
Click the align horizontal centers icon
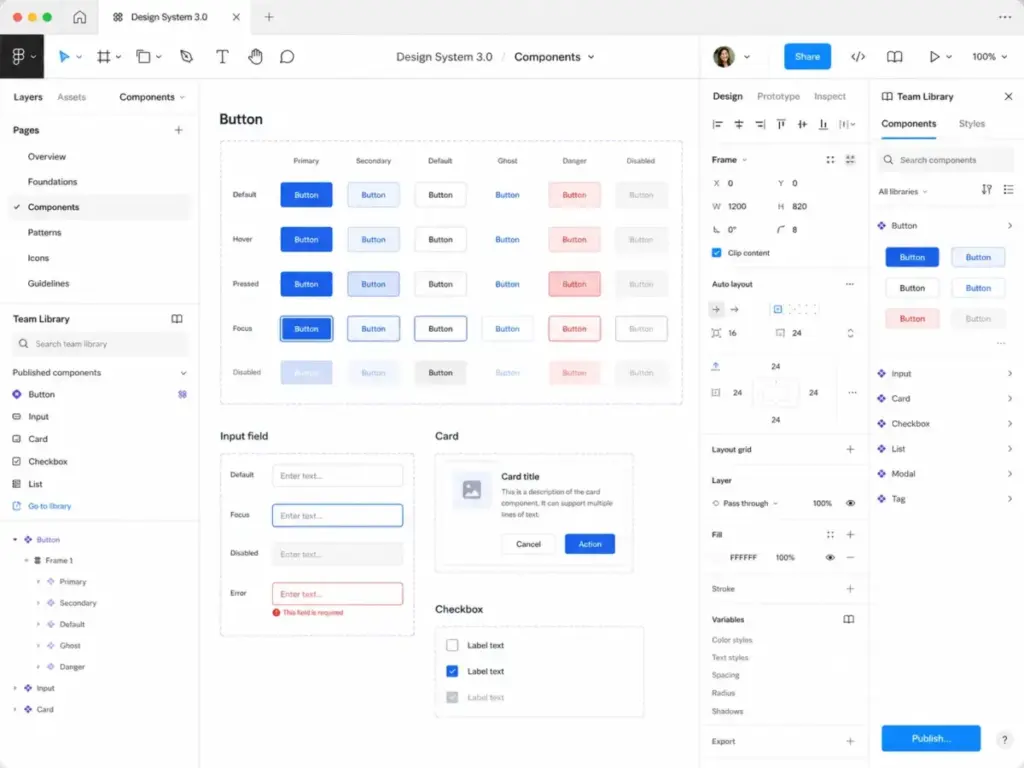(x=739, y=124)
